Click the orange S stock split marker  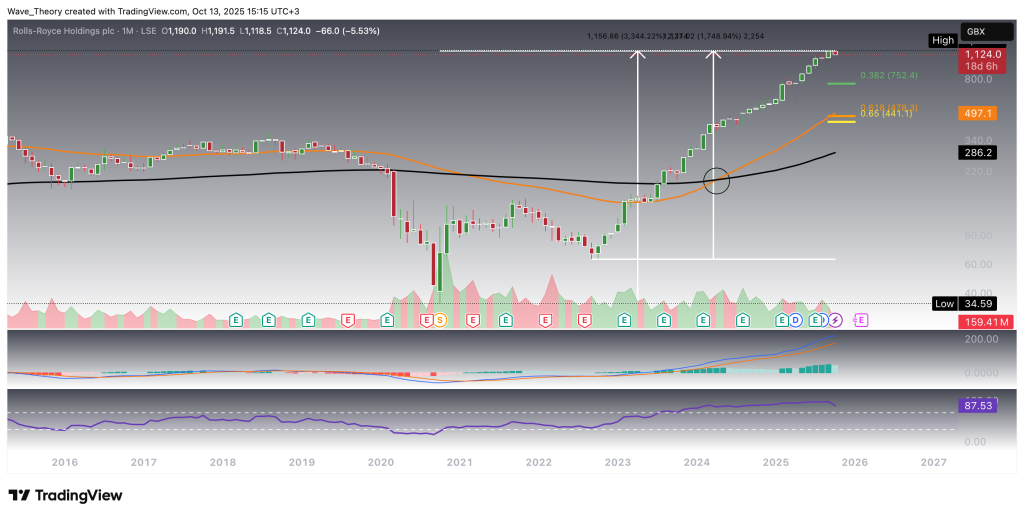point(439,320)
